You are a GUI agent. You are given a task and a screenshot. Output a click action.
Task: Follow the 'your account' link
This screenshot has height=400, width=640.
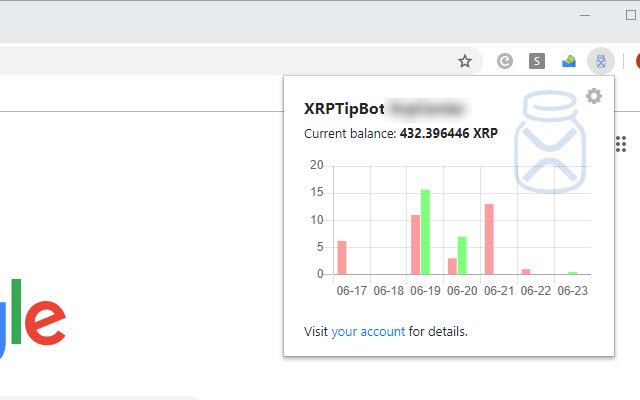pos(368,331)
